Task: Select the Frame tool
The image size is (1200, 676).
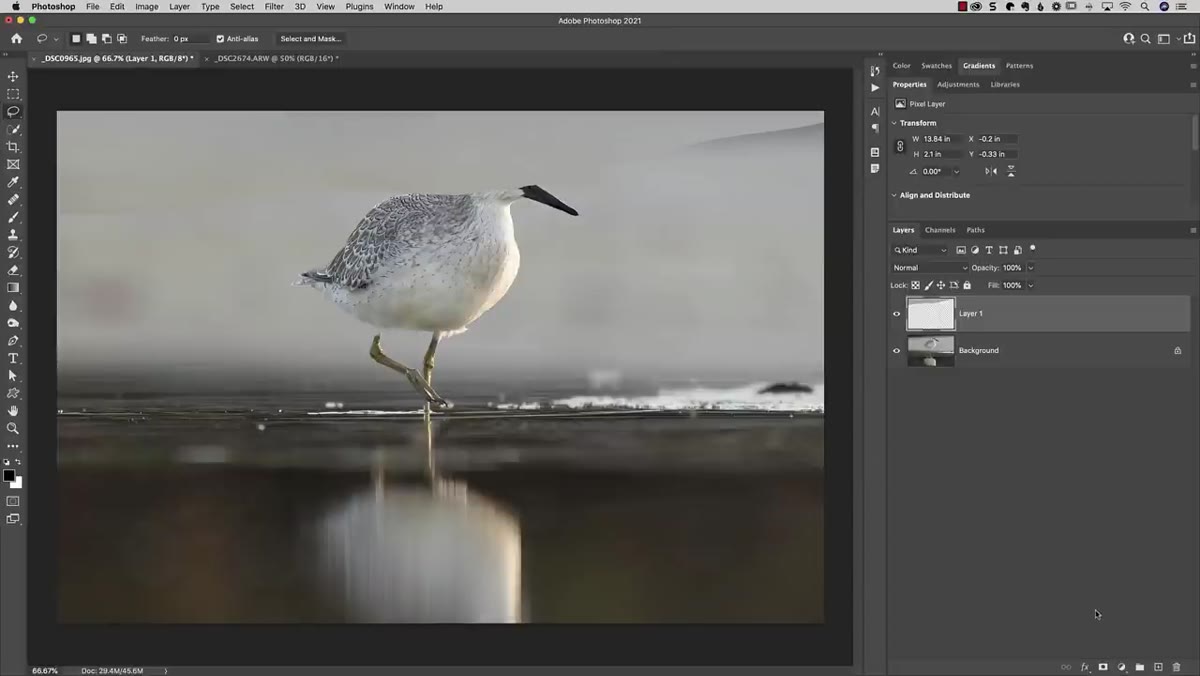Action: pyautogui.click(x=13, y=164)
